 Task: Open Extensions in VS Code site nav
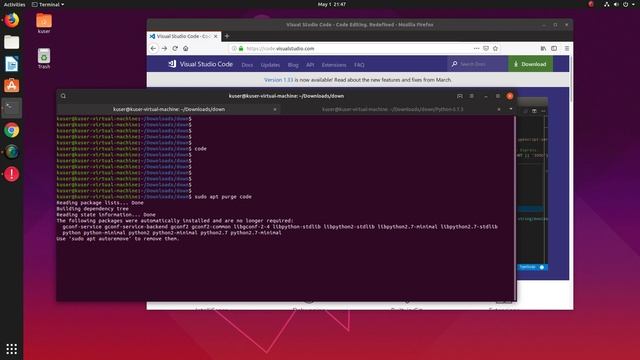point(334,64)
